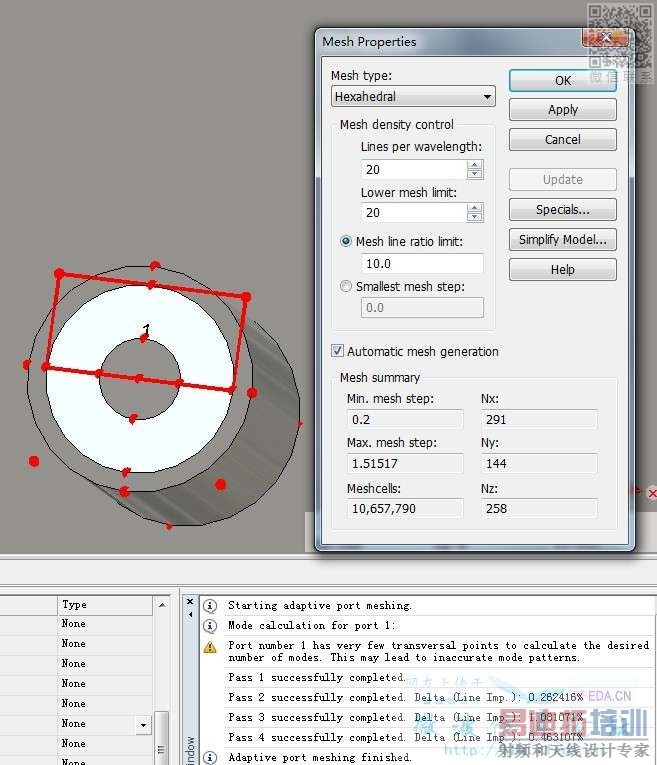Open the Specials... settings
The width and height of the screenshot is (657, 765).
tap(562, 210)
